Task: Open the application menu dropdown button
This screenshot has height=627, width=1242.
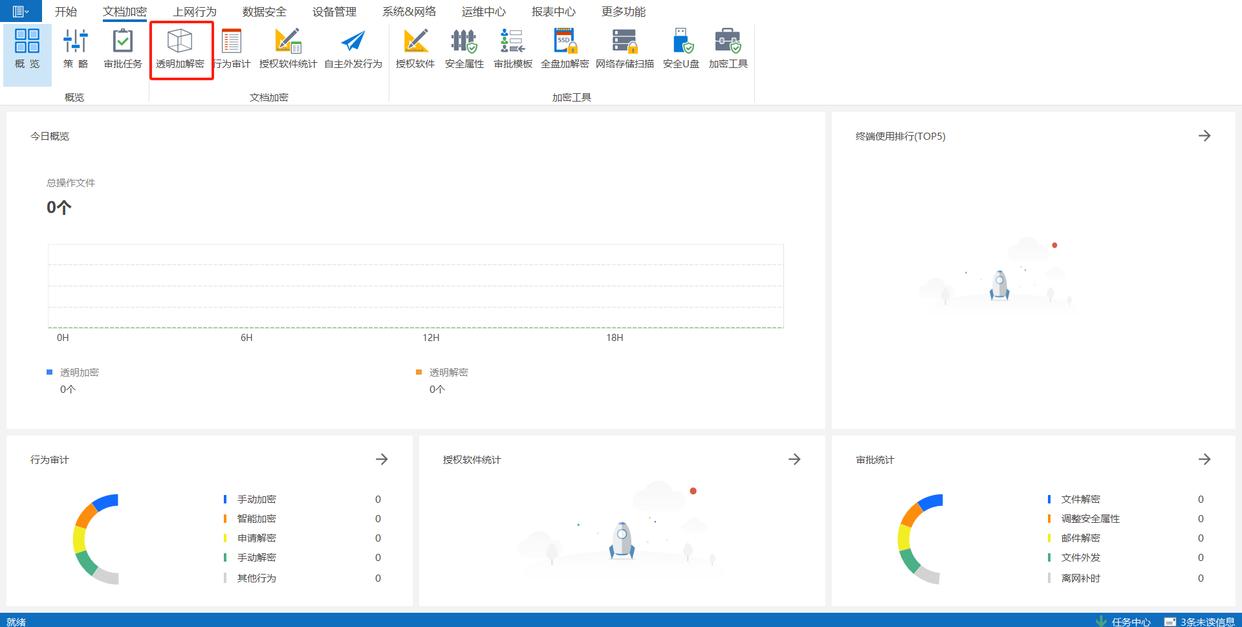Action: pyautogui.click(x=20, y=12)
